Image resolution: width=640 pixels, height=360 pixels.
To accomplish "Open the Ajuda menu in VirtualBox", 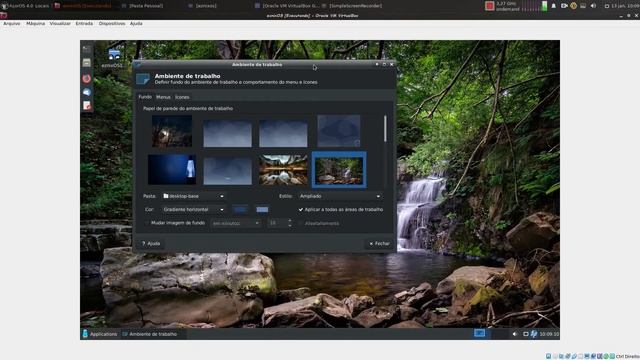I will pyautogui.click(x=136, y=24).
